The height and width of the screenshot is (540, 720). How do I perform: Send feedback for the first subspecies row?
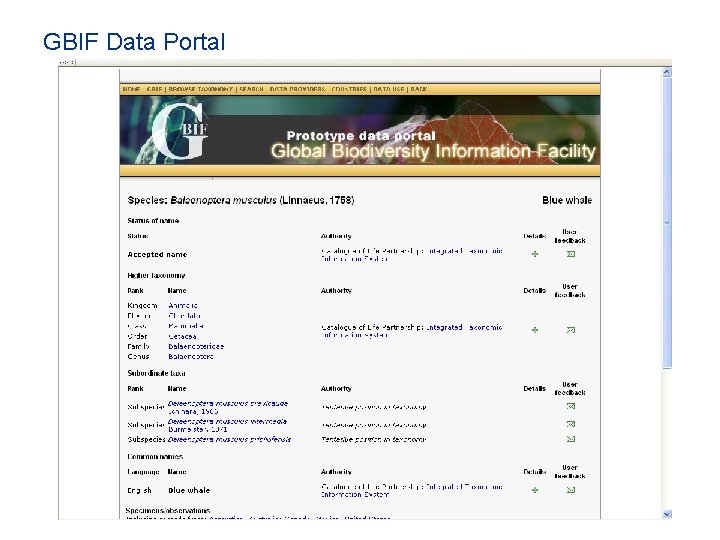[x=571, y=406]
